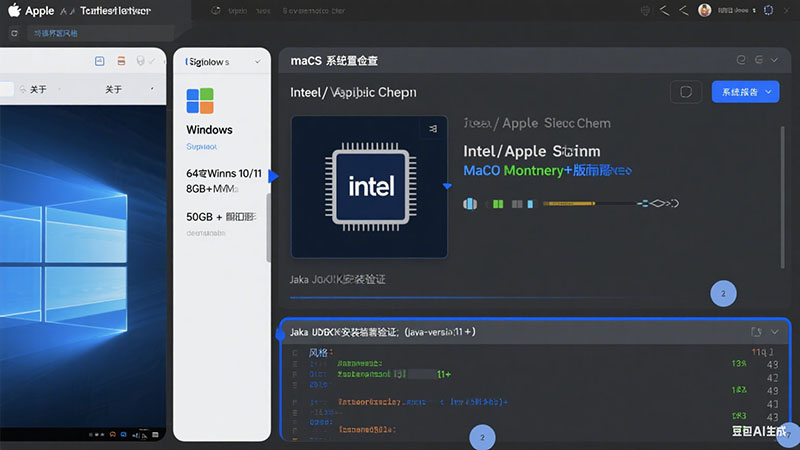Open the blue Chinese tab label under the title
Viewport: 800px width, 450px height.
56,34
